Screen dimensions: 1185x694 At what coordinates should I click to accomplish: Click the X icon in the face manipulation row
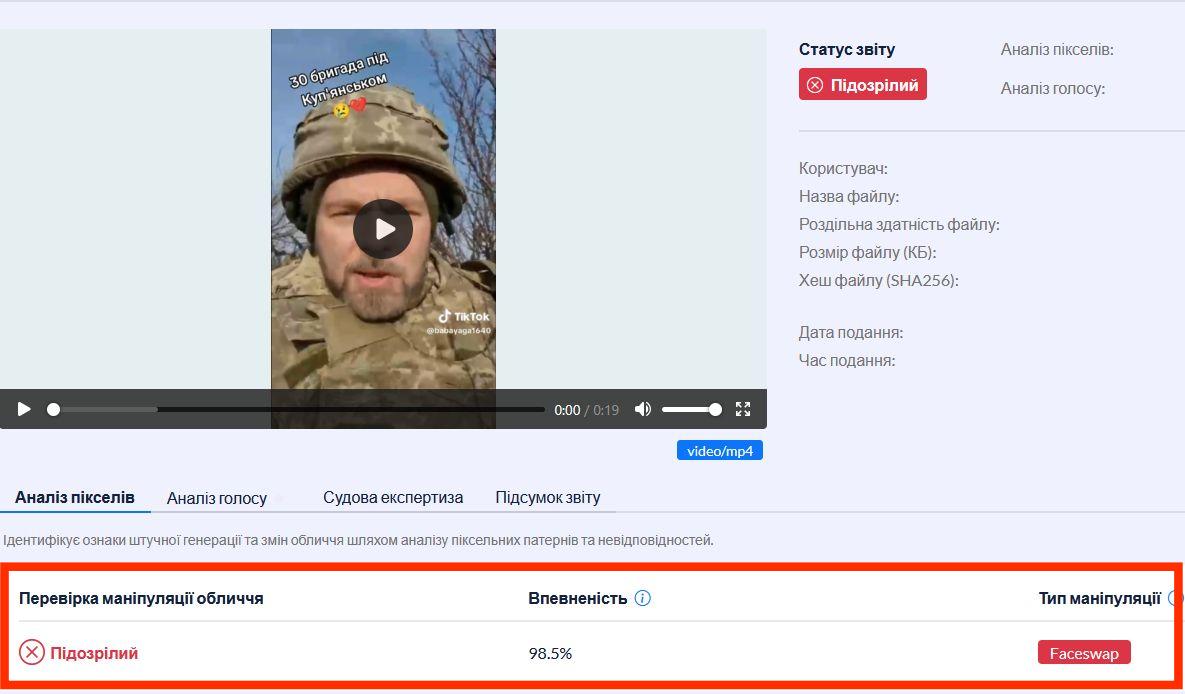click(32, 653)
